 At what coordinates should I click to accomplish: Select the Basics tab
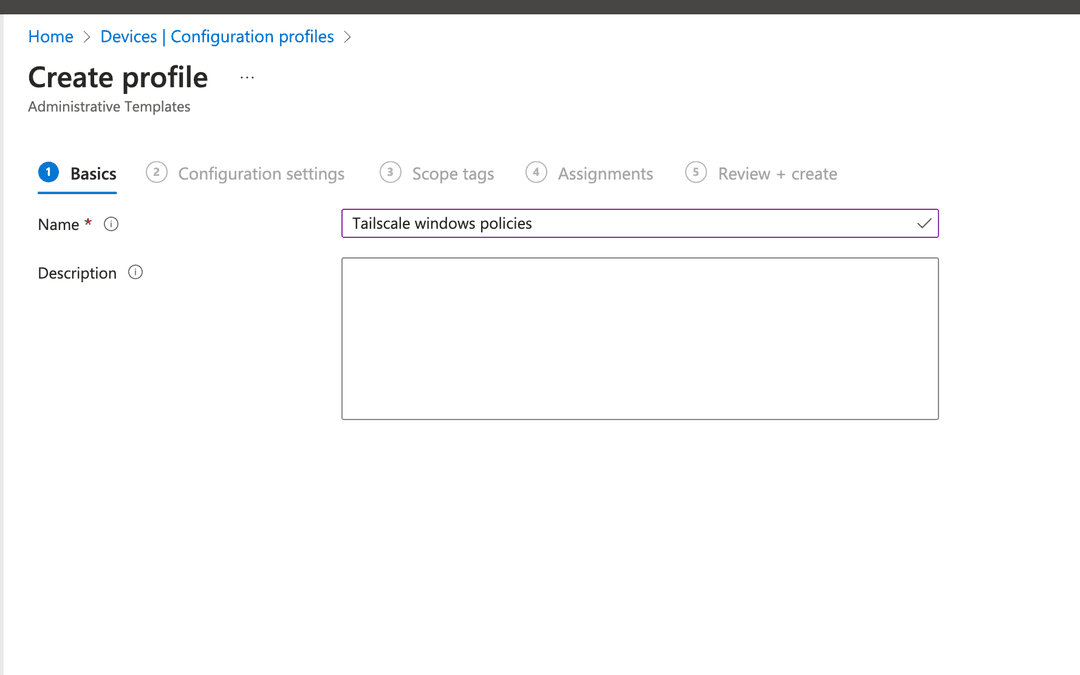[x=91, y=172]
